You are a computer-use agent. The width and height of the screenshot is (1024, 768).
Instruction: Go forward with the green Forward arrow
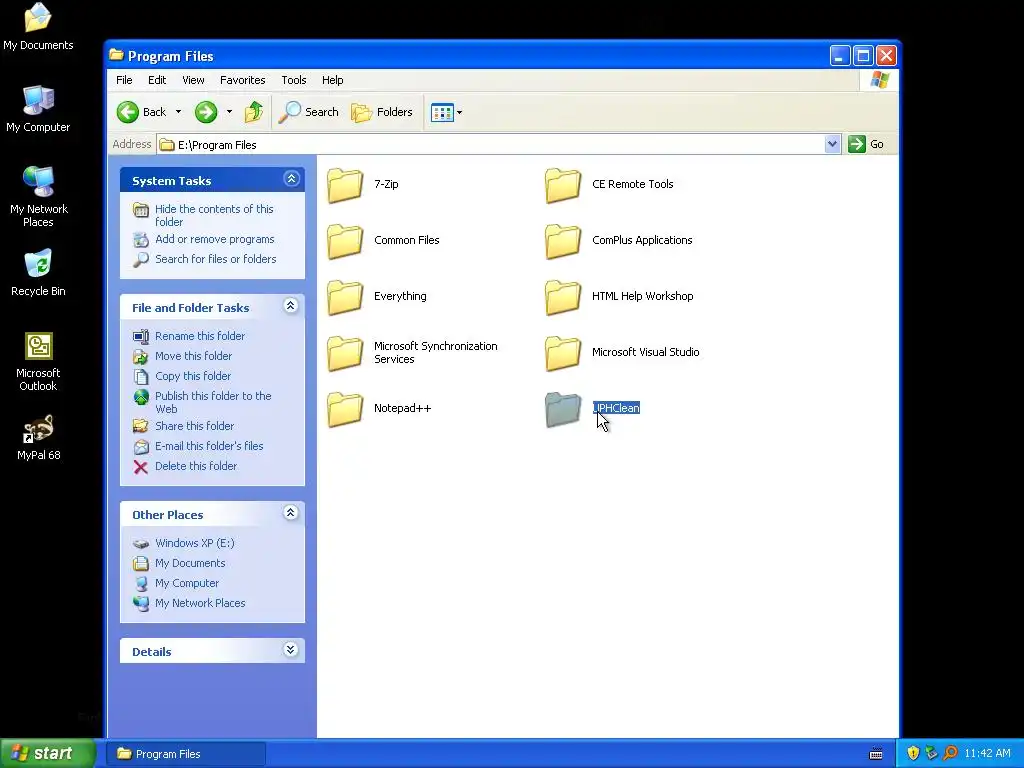pyautogui.click(x=206, y=112)
